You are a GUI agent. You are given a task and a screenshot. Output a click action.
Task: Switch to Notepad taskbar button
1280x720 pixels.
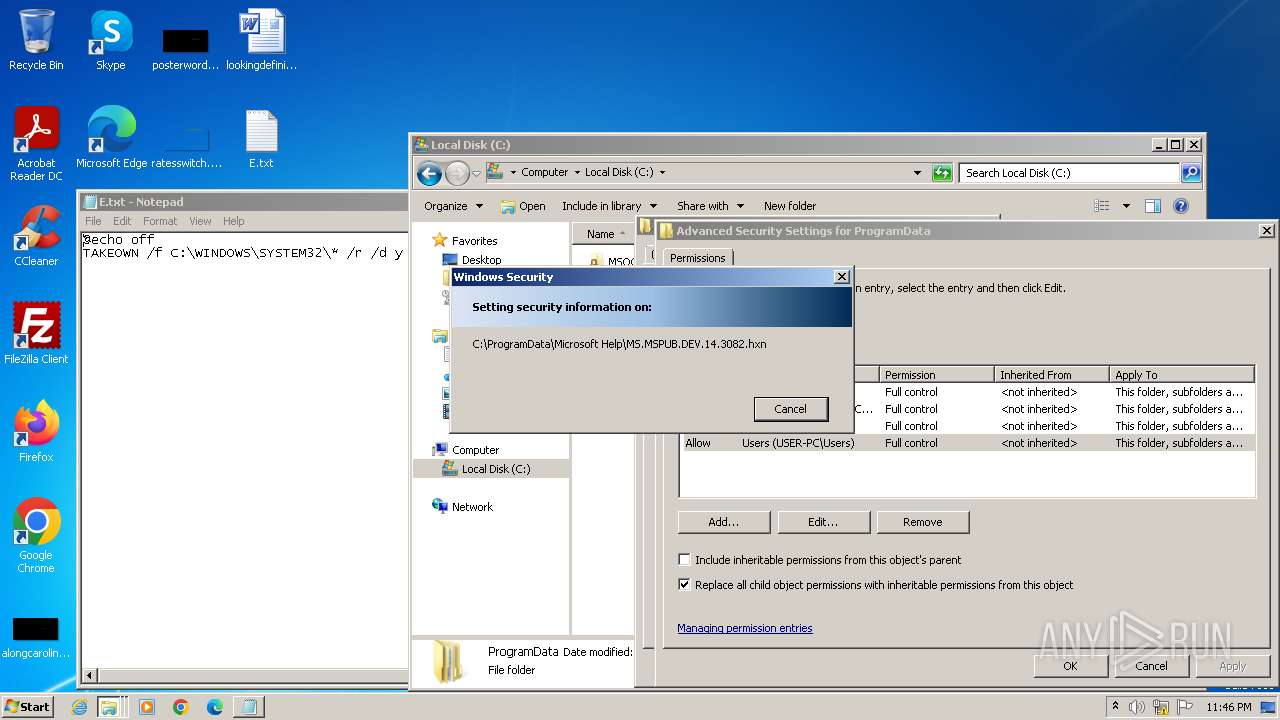[247, 707]
